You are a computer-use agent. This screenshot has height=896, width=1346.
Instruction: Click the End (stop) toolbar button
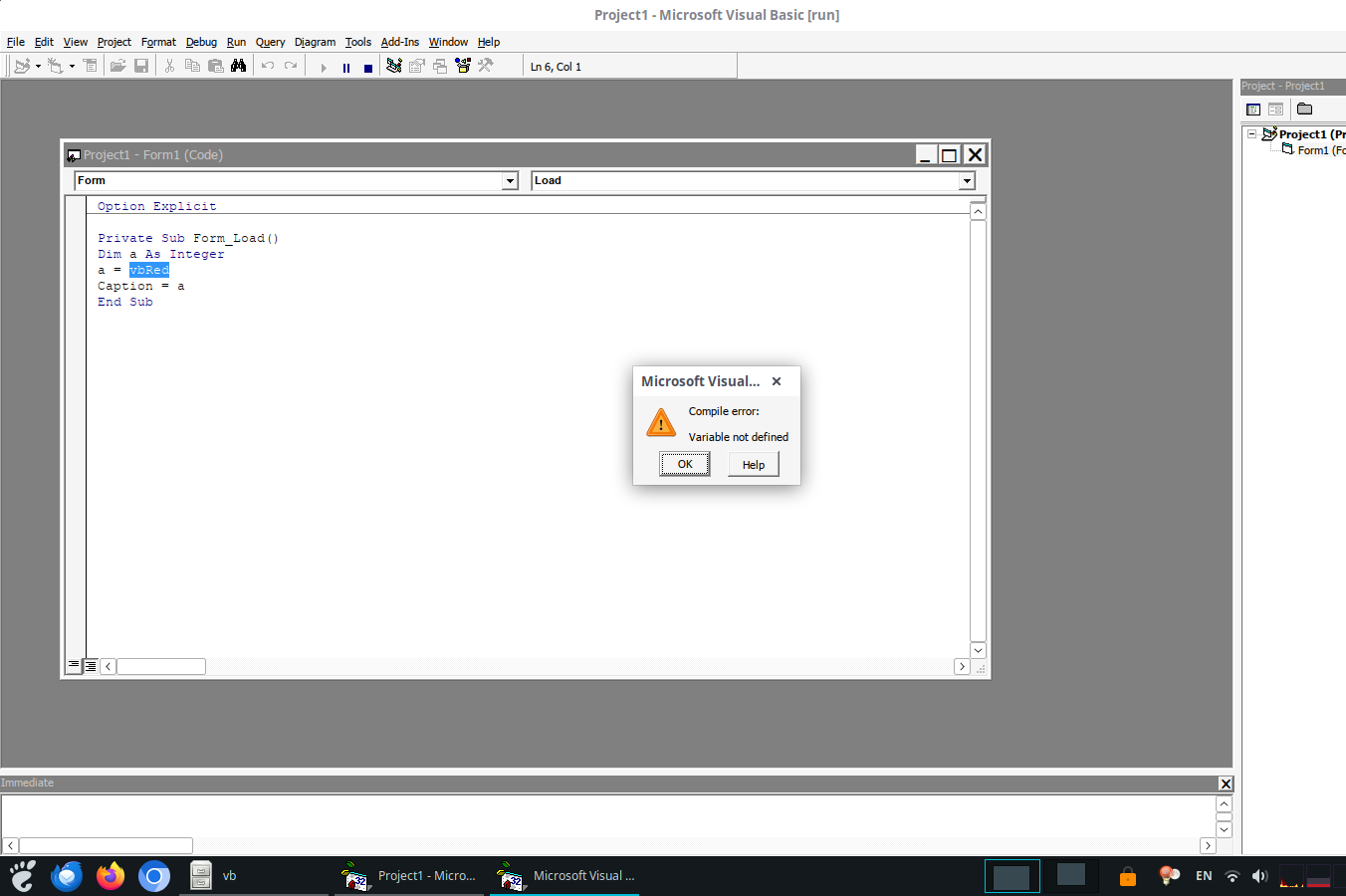pyautogui.click(x=368, y=67)
